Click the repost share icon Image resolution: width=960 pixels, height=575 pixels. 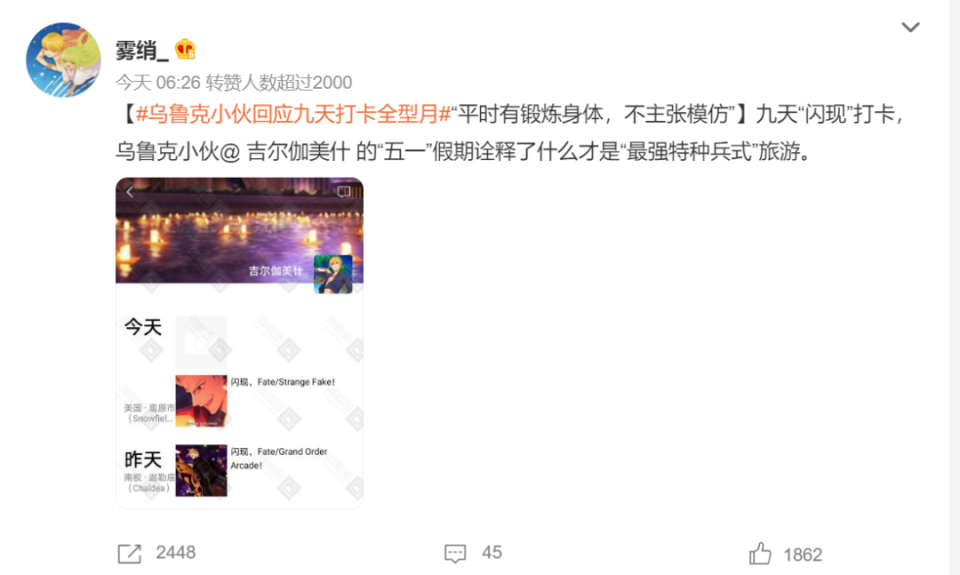point(129,554)
